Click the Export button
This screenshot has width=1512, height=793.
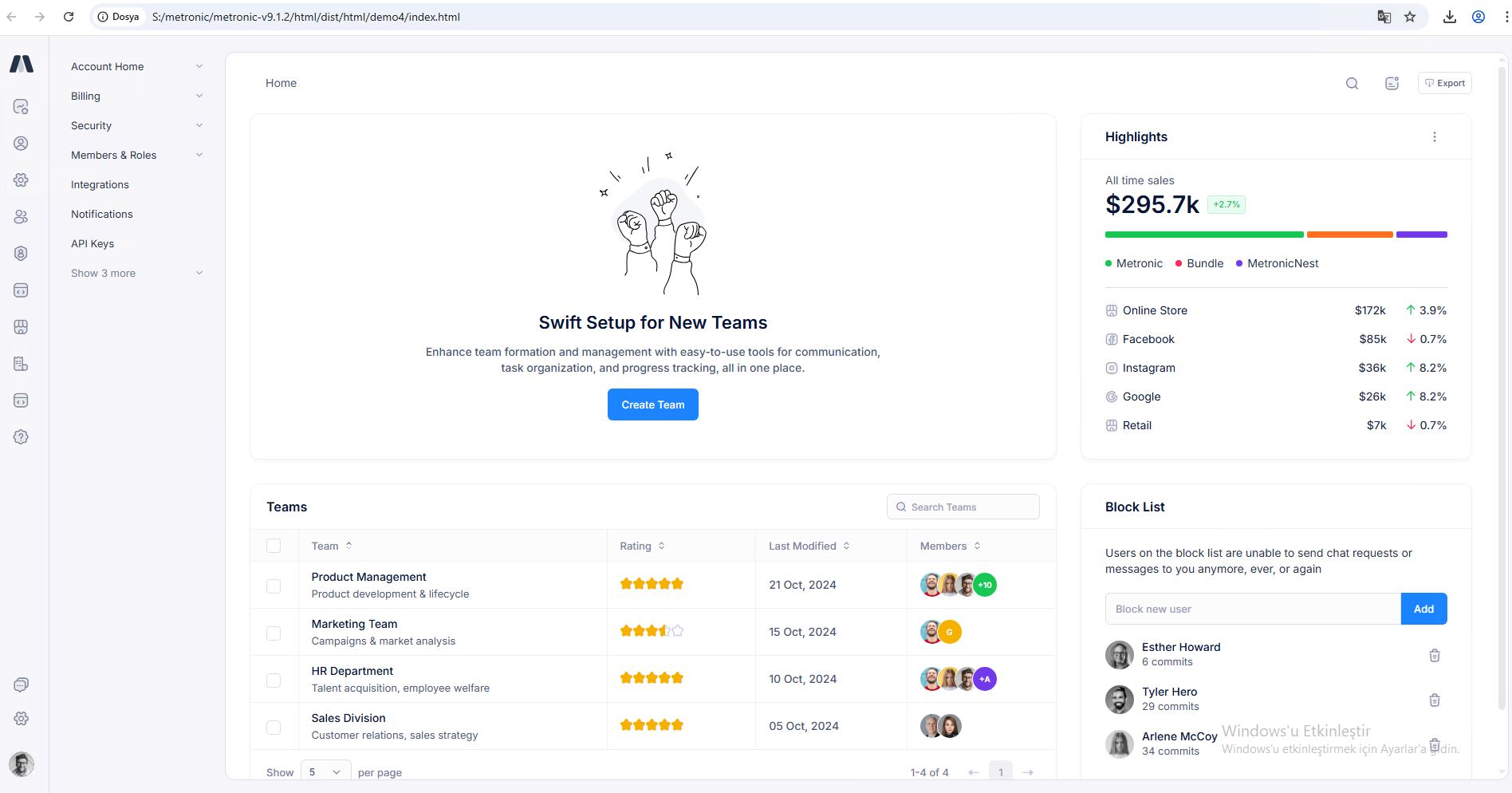pyautogui.click(x=1444, y=83)
